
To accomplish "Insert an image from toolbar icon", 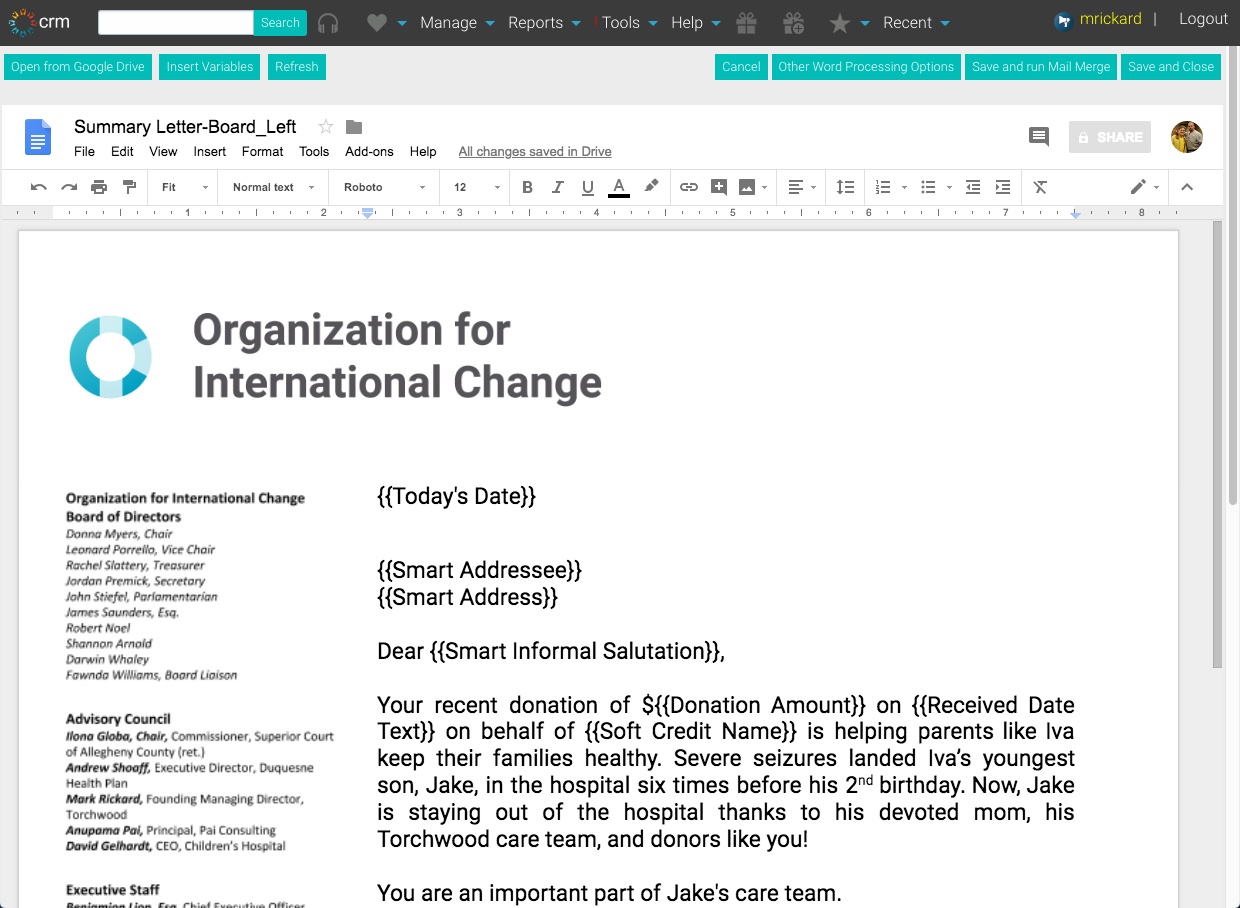I will tap(747, 187).
